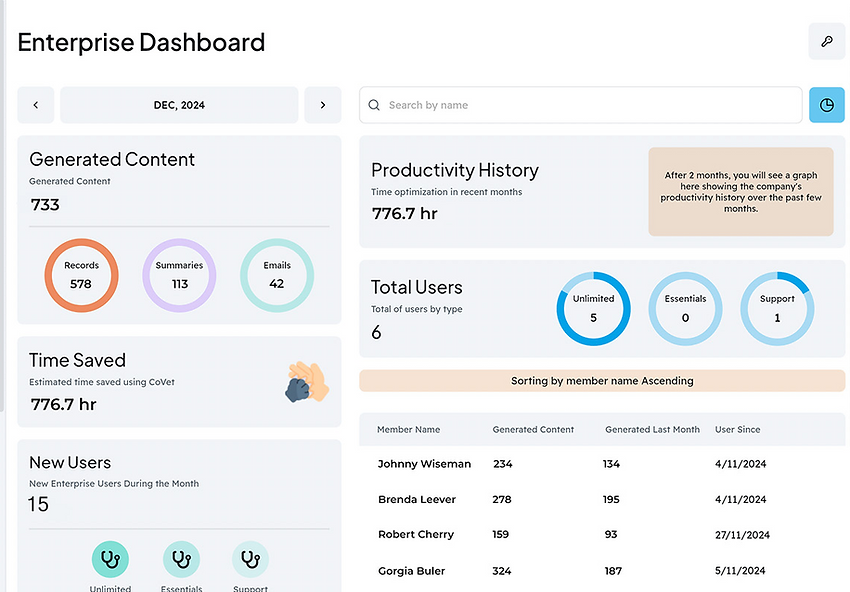Click the Records 578 donut chart

click(x=81, y=275)
